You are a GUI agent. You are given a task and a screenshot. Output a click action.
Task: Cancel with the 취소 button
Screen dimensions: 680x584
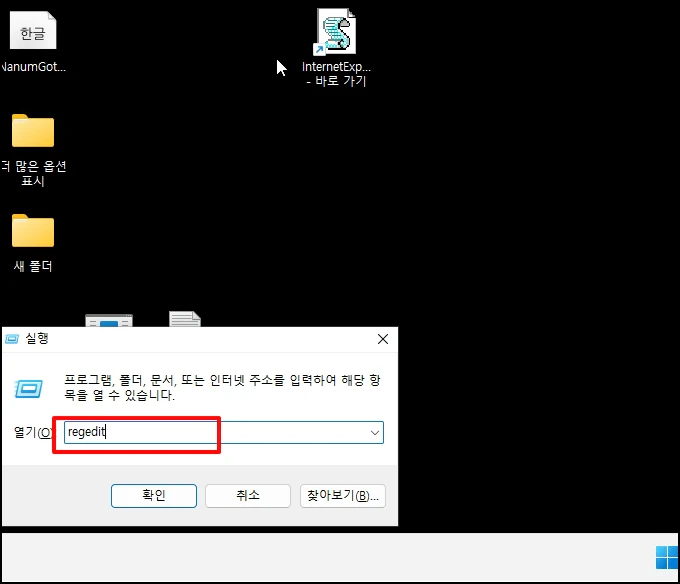tap(248, 496)
